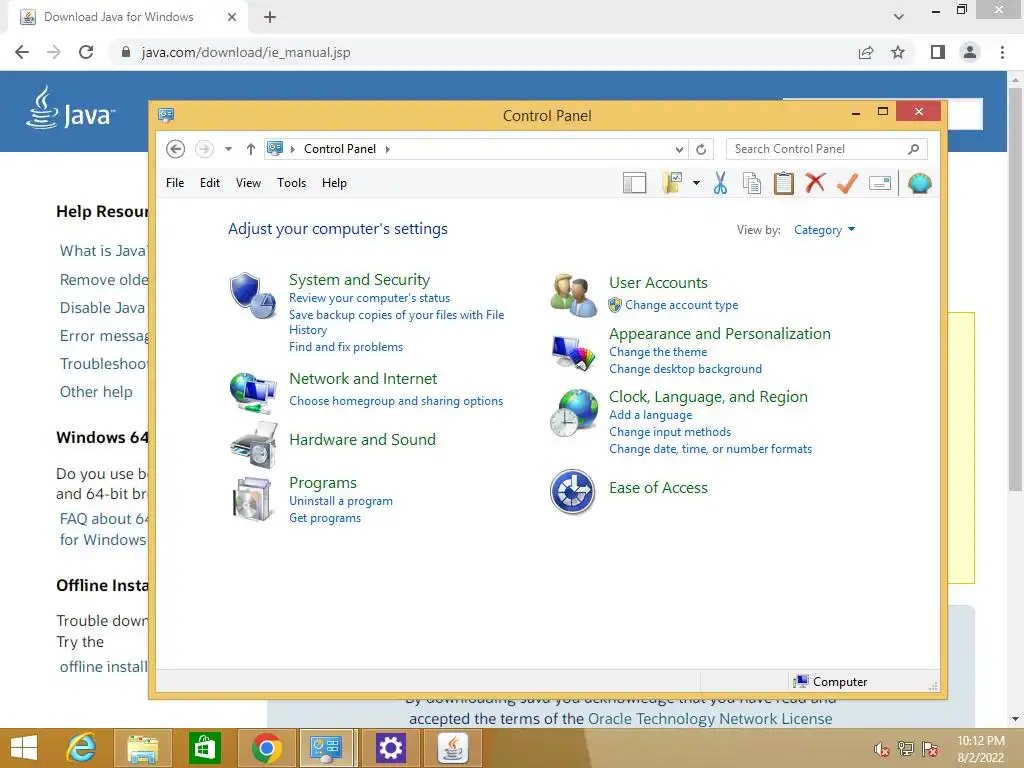
Task: Open Windows Store from taskbar
Action: [x=204, y=748]
